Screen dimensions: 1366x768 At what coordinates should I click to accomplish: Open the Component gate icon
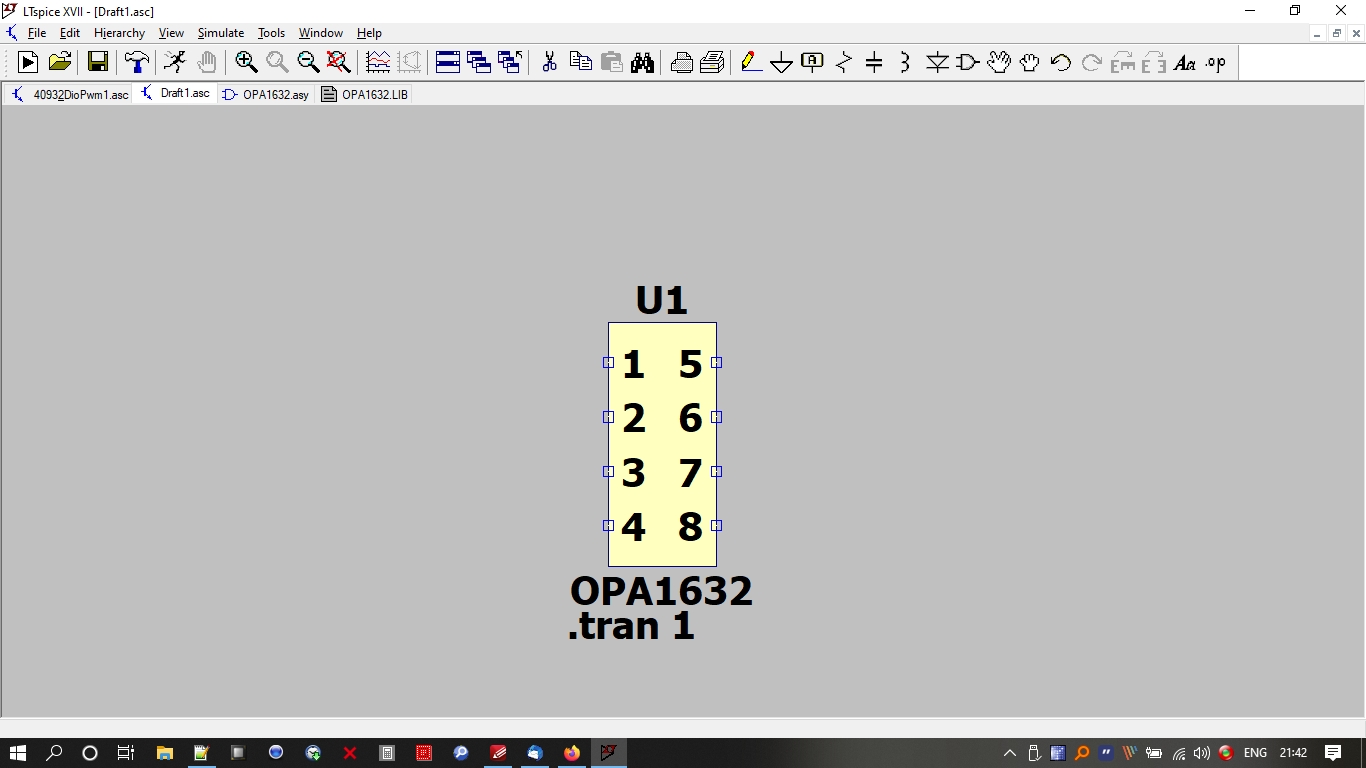pos(967,63)
